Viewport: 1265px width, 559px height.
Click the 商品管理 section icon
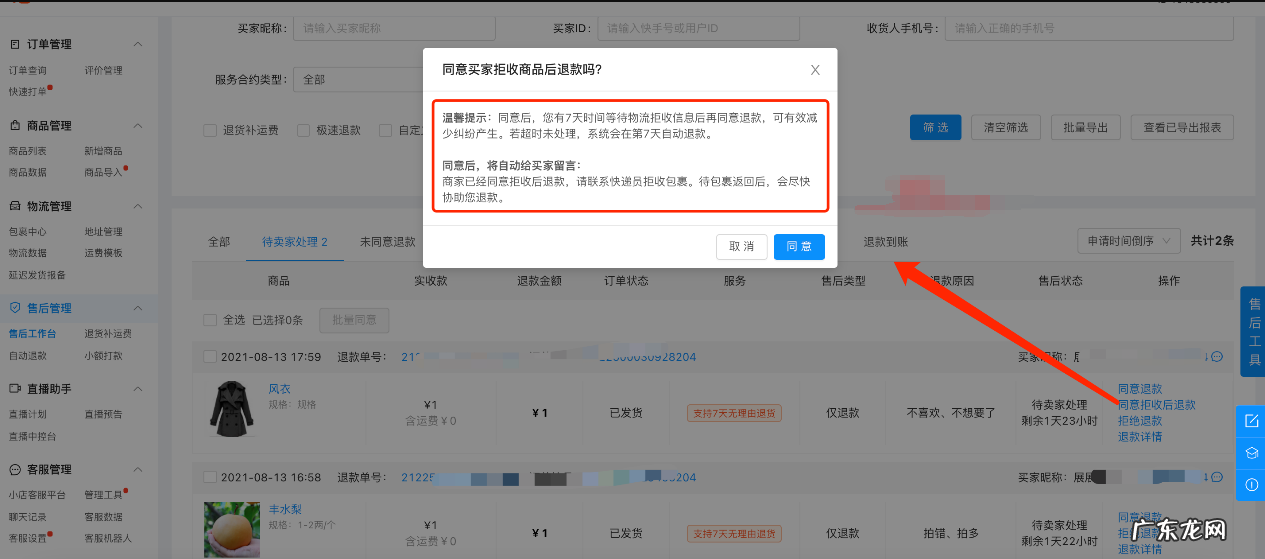pos(15,126)
